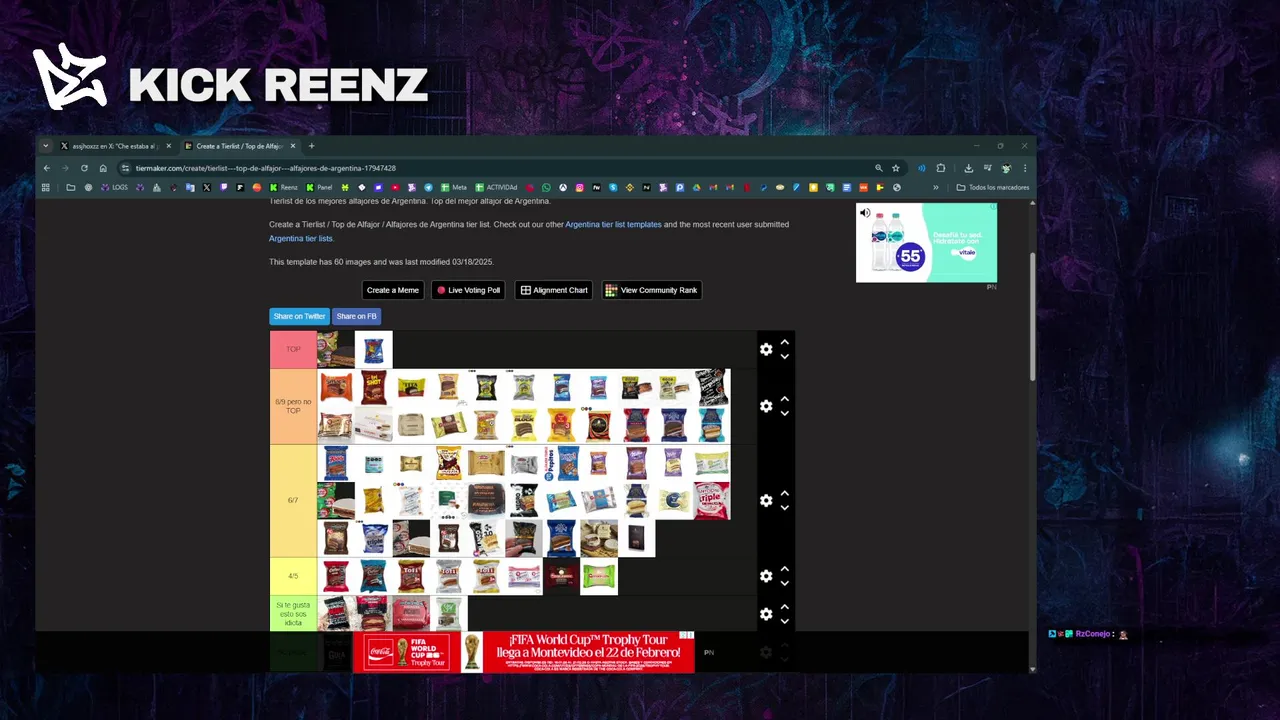Click the Create a Meme button
Screen dimensions: 1280x720
[x=393, y=290]
